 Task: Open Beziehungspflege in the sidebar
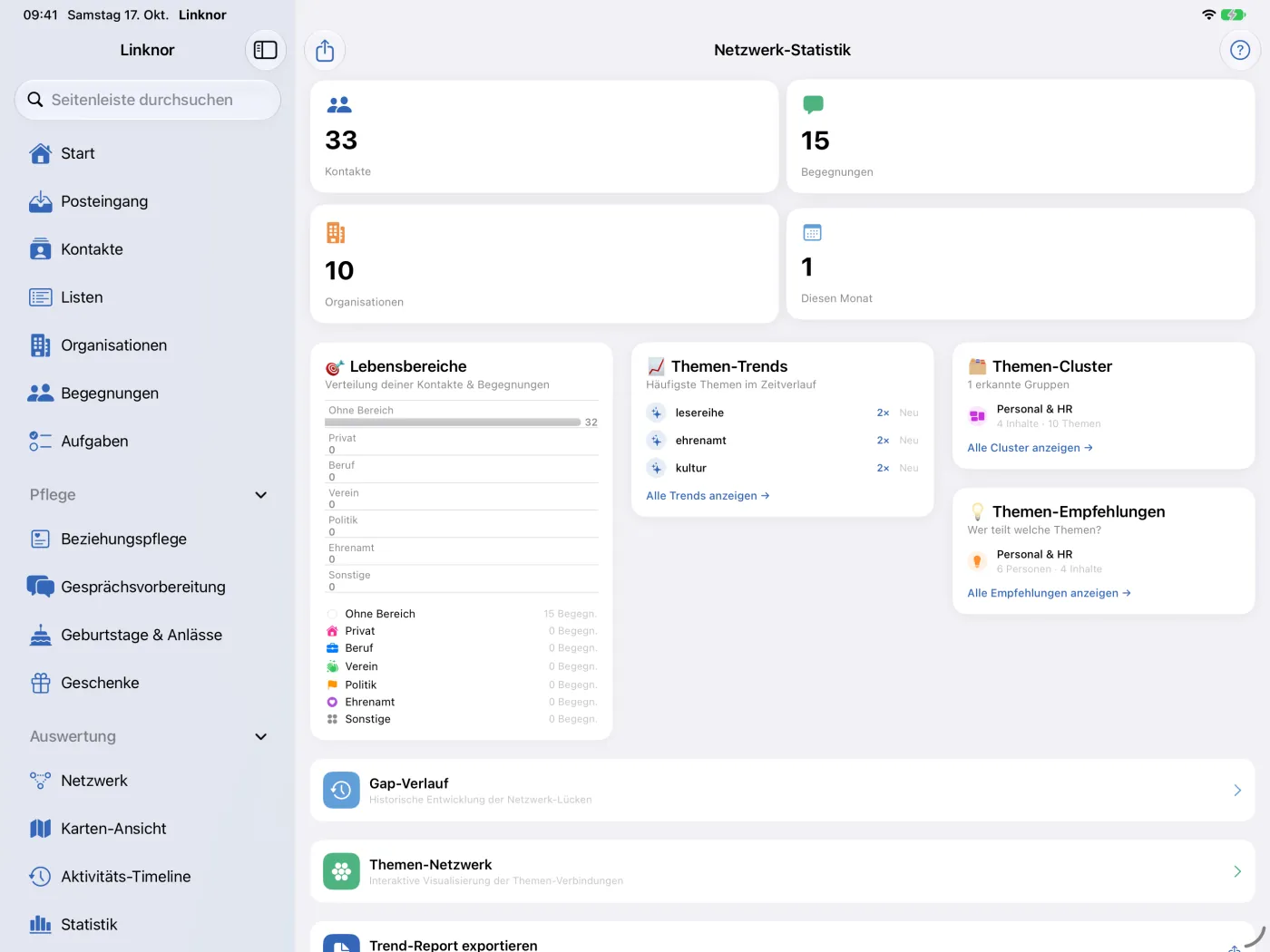tap(148, 539)
